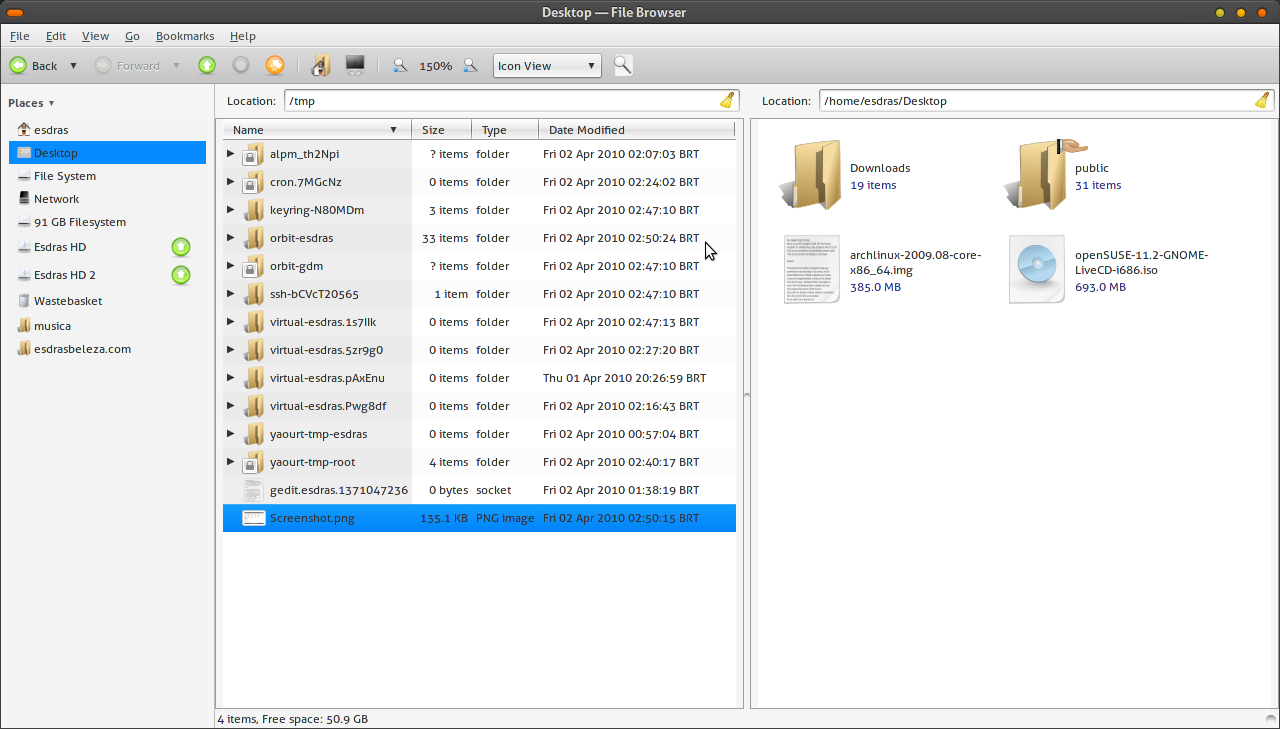This screenshot has width=1280, height=729.
Task: Clear the /tmp location field with broom icon
Action: pos(727,100)
